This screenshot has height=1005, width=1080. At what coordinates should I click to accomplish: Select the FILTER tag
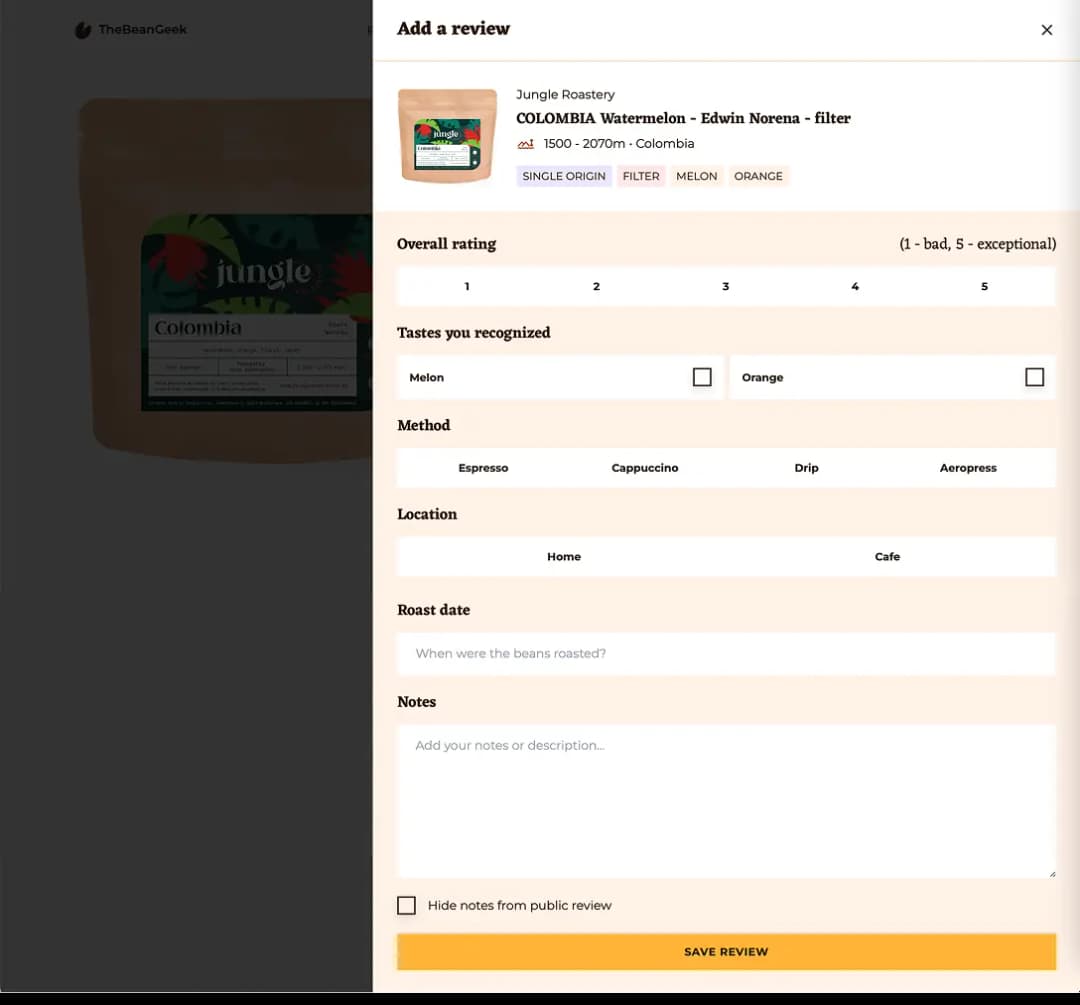point(641,176)
